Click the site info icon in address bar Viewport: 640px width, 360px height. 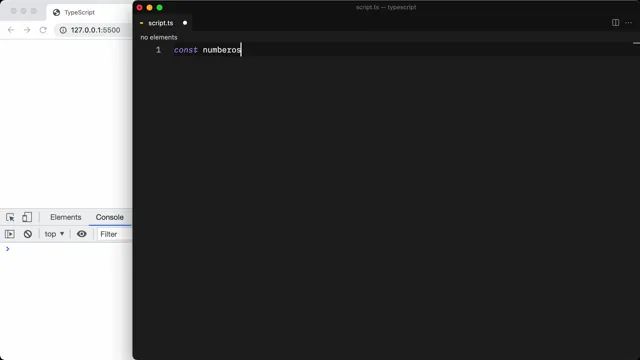point(63,30)
